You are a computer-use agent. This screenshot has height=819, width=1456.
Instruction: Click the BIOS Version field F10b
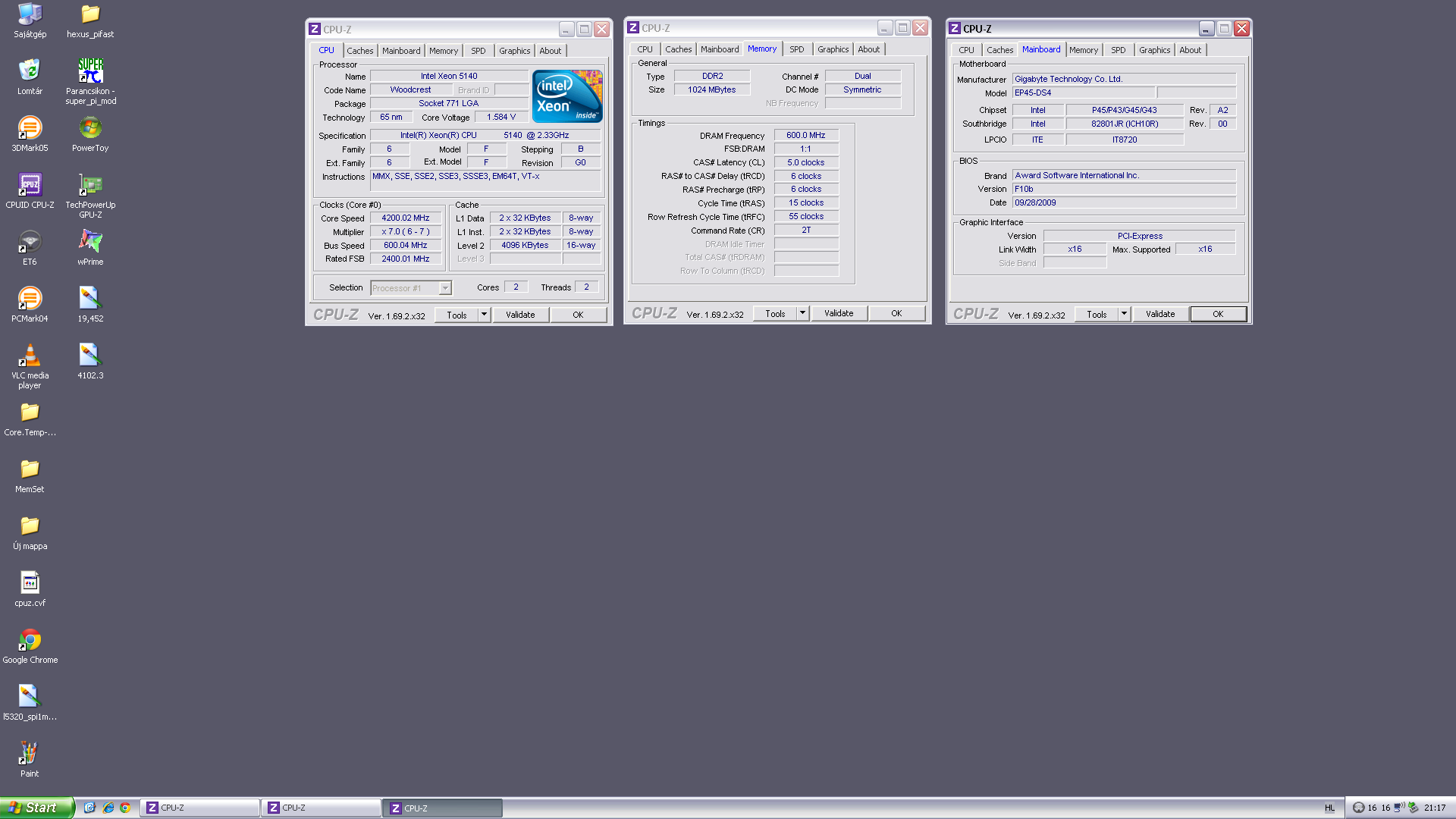(x=1124, y=190)
